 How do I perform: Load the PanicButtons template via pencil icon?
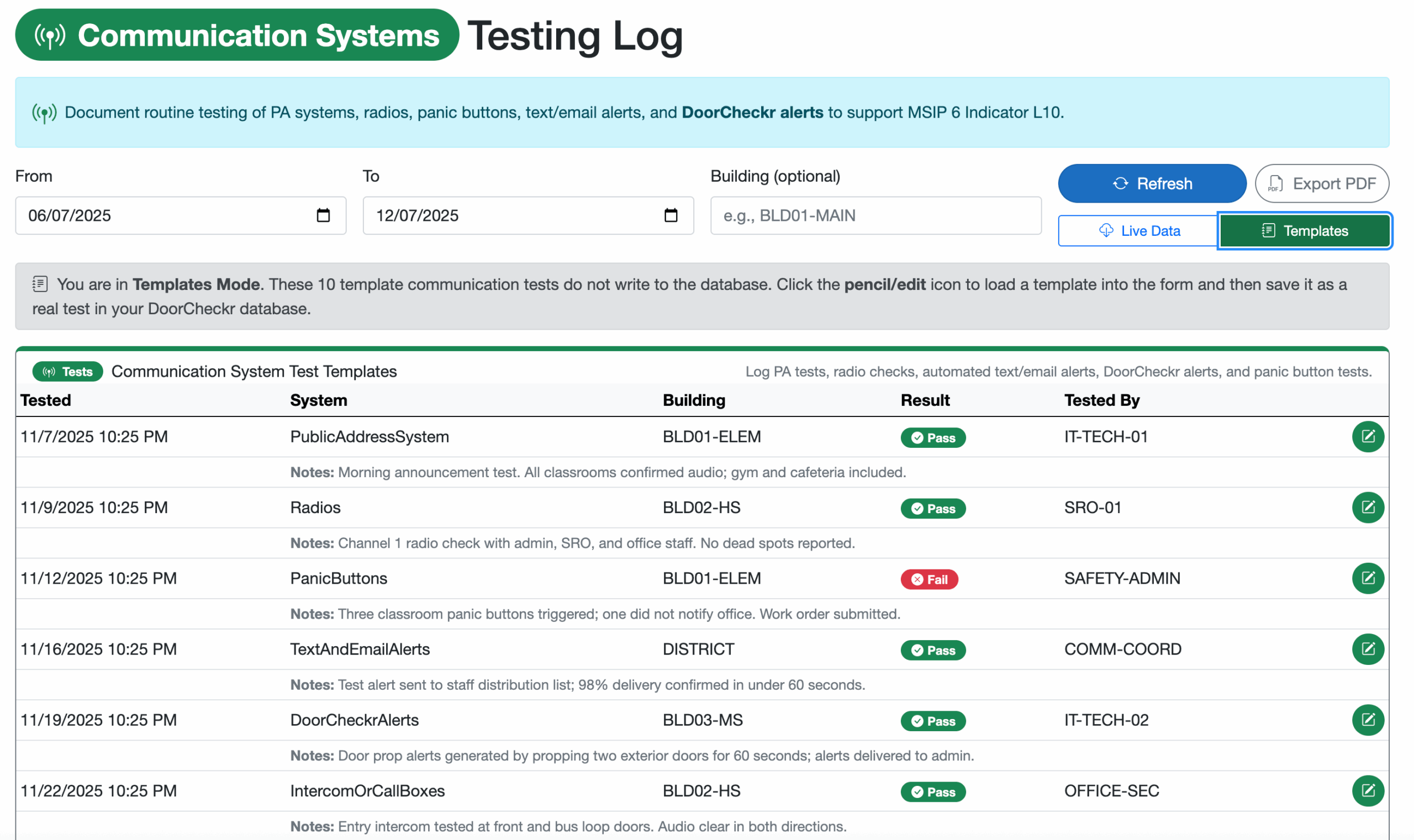click(x=1368, y=578)
